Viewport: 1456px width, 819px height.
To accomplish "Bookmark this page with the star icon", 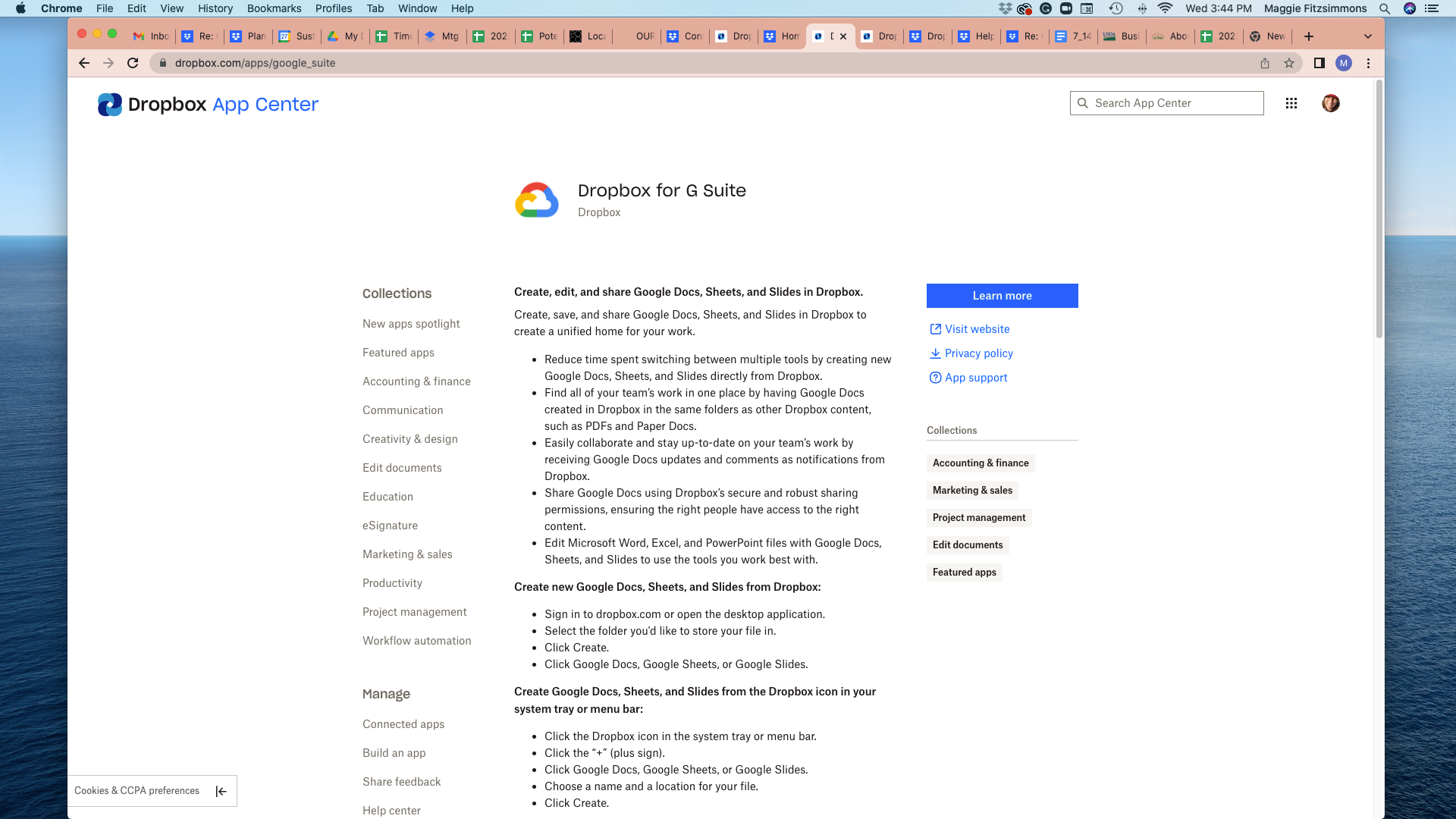I will point(1289,63).
